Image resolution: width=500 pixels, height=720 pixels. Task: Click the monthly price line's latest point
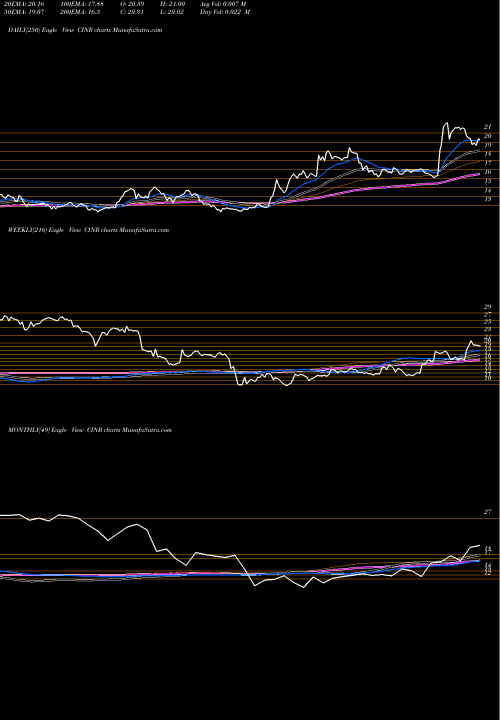(480, 546)
